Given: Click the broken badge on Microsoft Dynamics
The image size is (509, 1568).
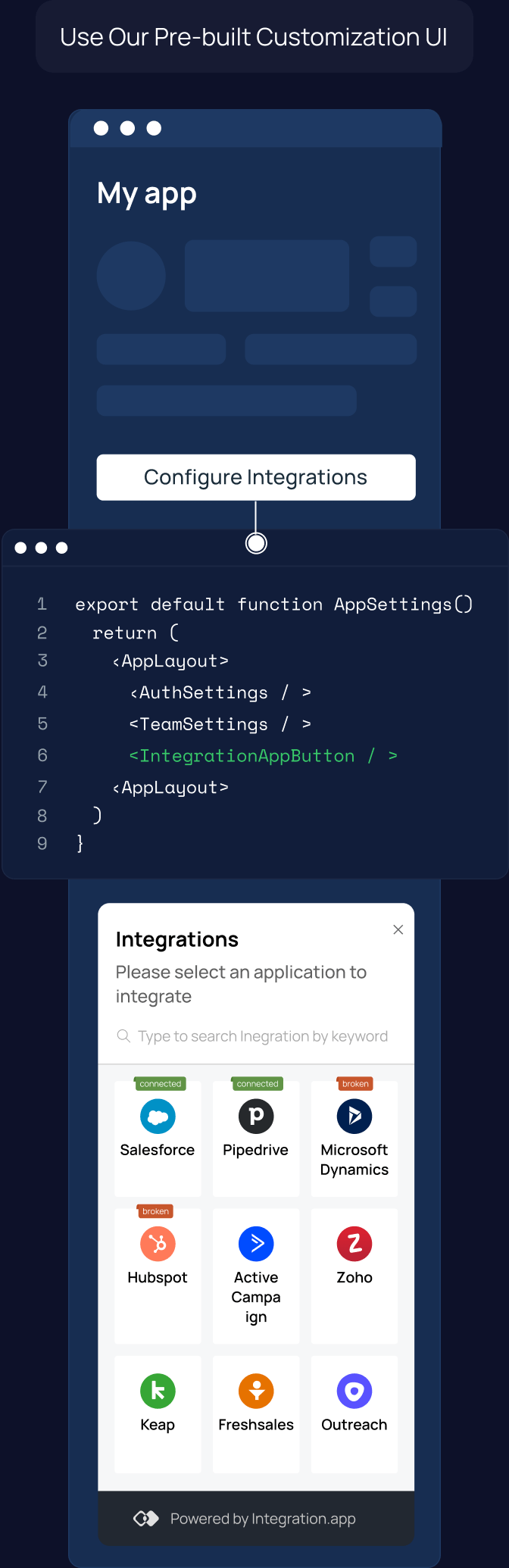Looking at the screenshot, I should click(x=355, y=1084).
